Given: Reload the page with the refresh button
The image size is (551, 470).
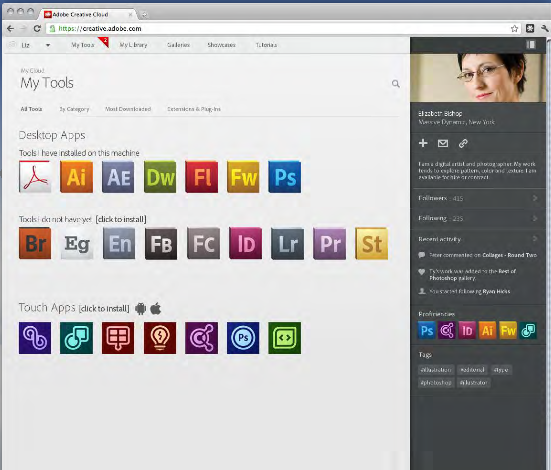Looking at the screenshot, I should [37, 28].
